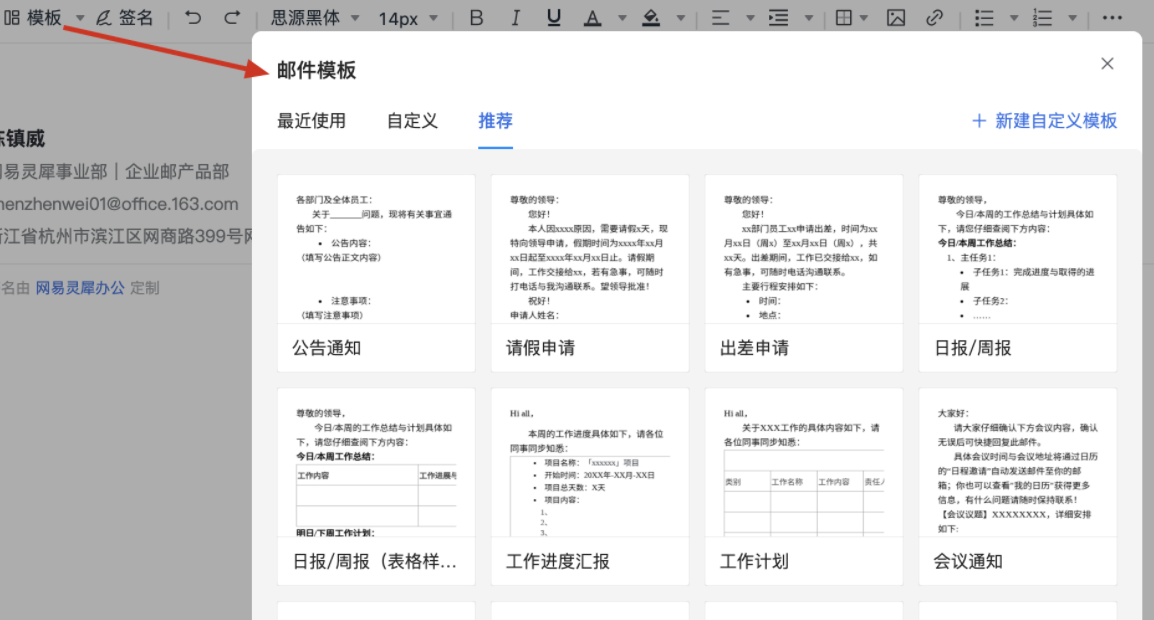Apply bold formatting with the B icon
The width and height of the screenshot is (1154, 620).
pyautogui.click(x=476, y=17)
